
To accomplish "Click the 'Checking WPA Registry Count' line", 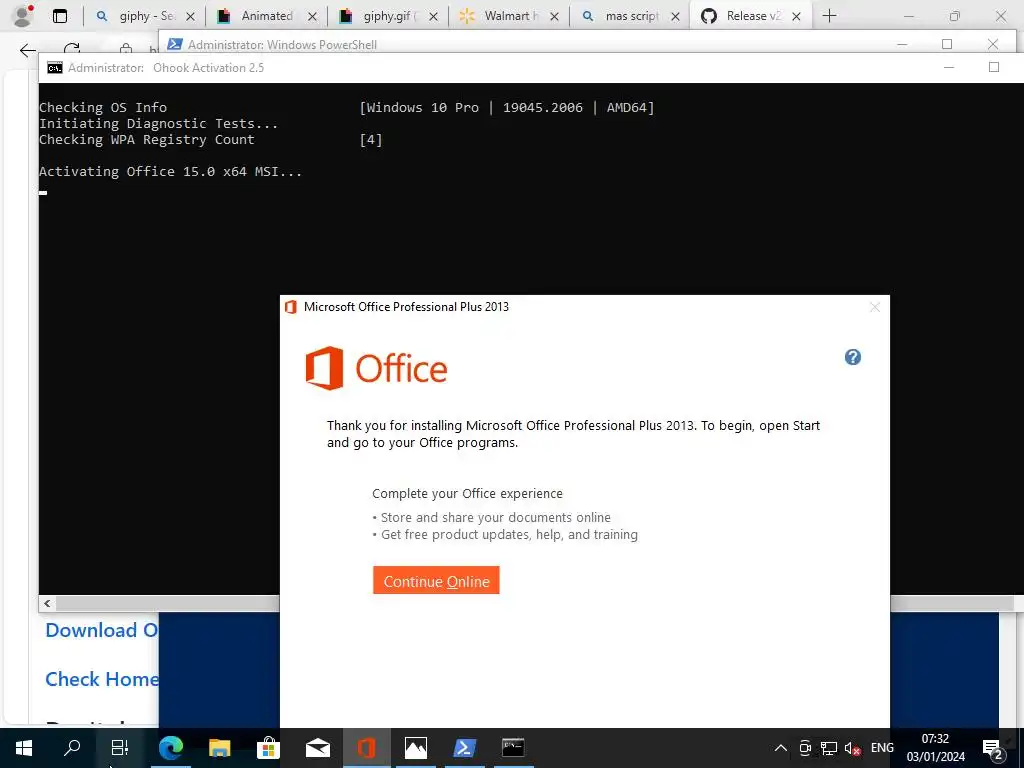I will tap(146, 140).
